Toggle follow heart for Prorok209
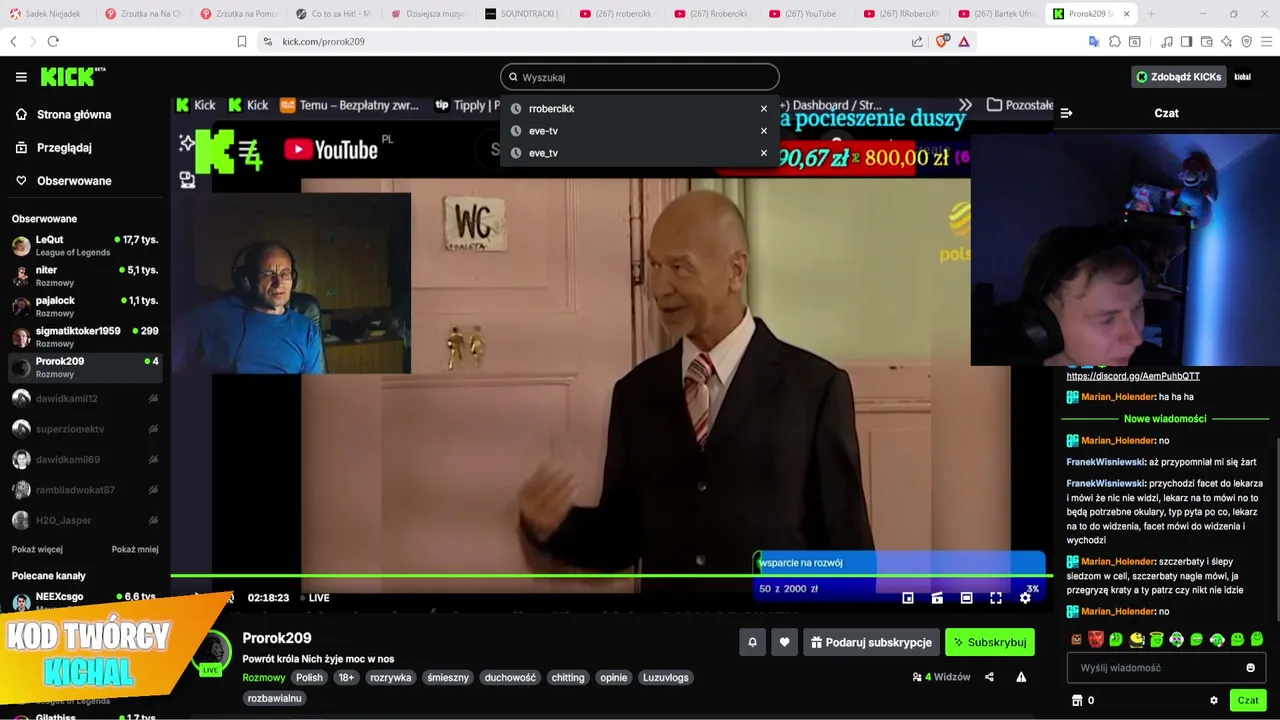Viewport: 1280px width, 720px height. click(785, 642)
